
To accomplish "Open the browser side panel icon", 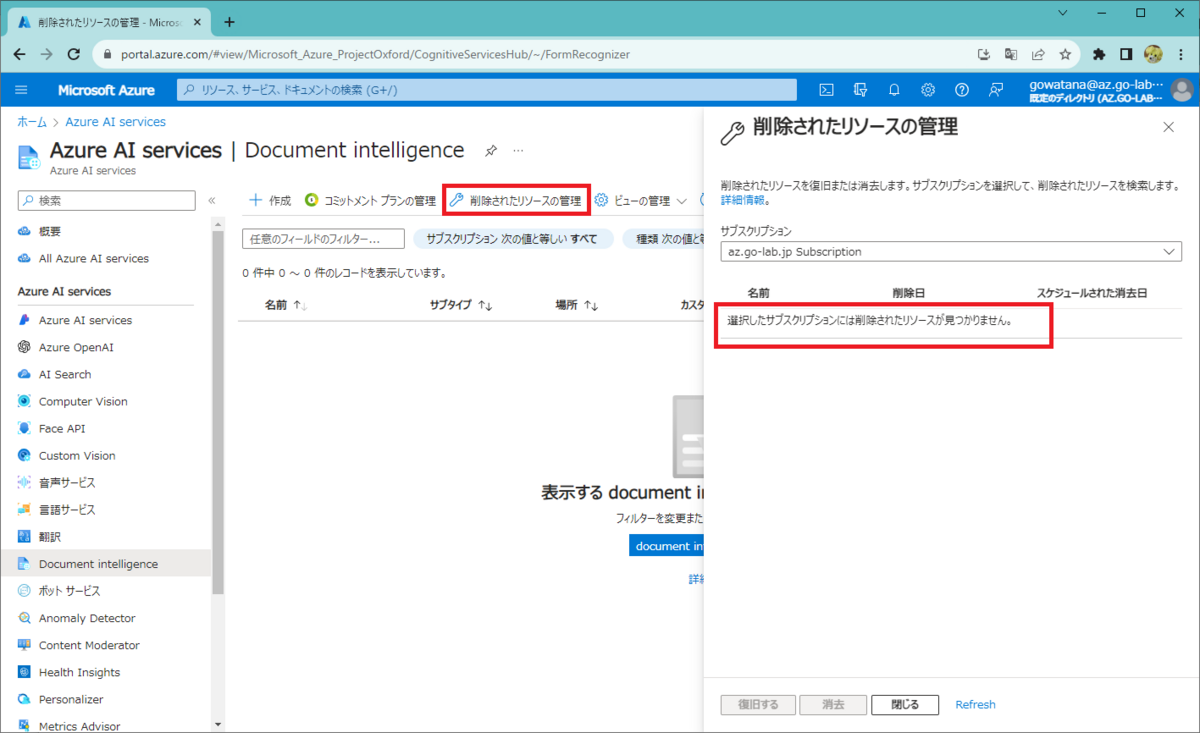I will (x=1126, y=54).
